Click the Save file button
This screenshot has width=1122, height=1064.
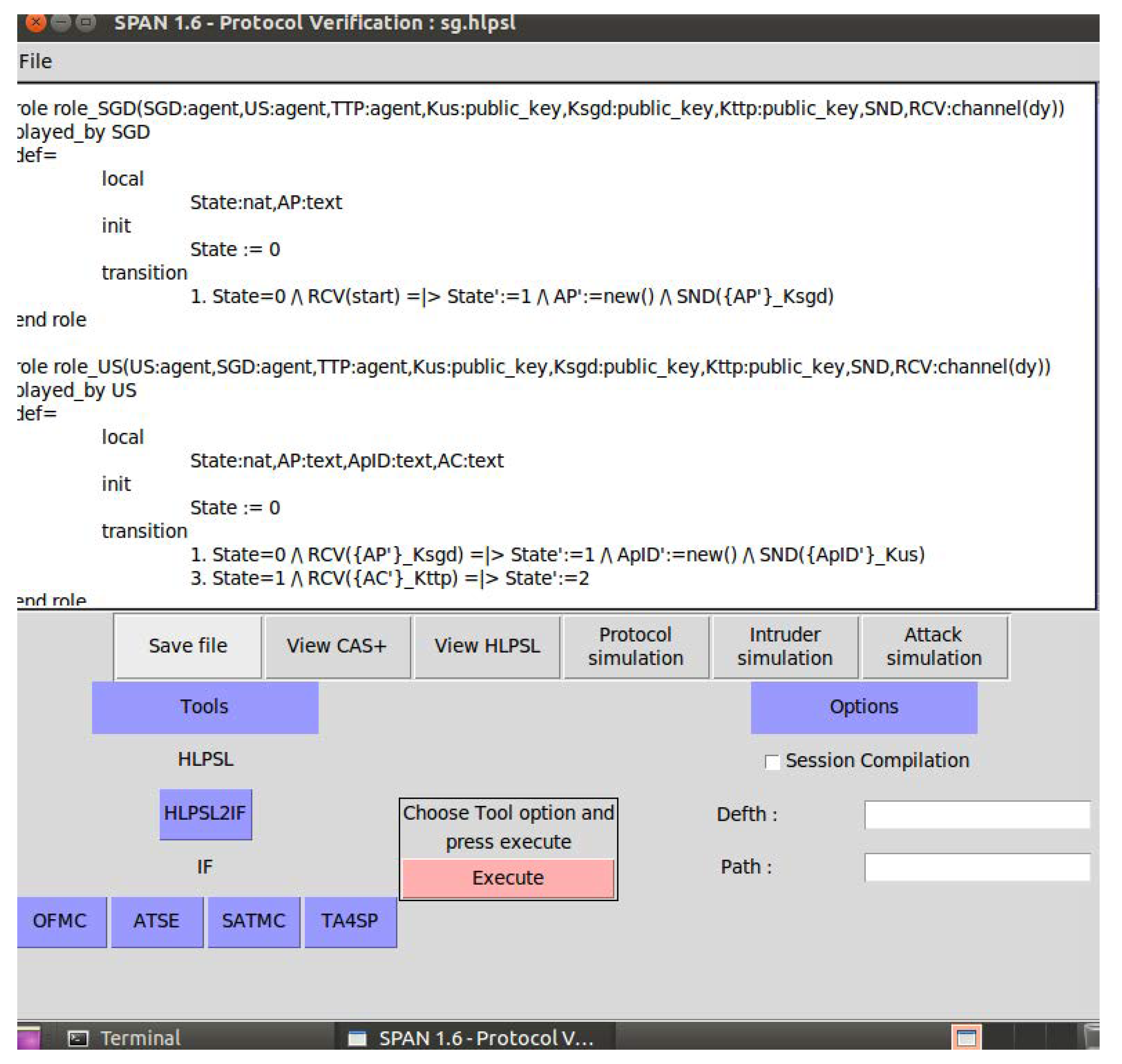click(x=188, y=646)
